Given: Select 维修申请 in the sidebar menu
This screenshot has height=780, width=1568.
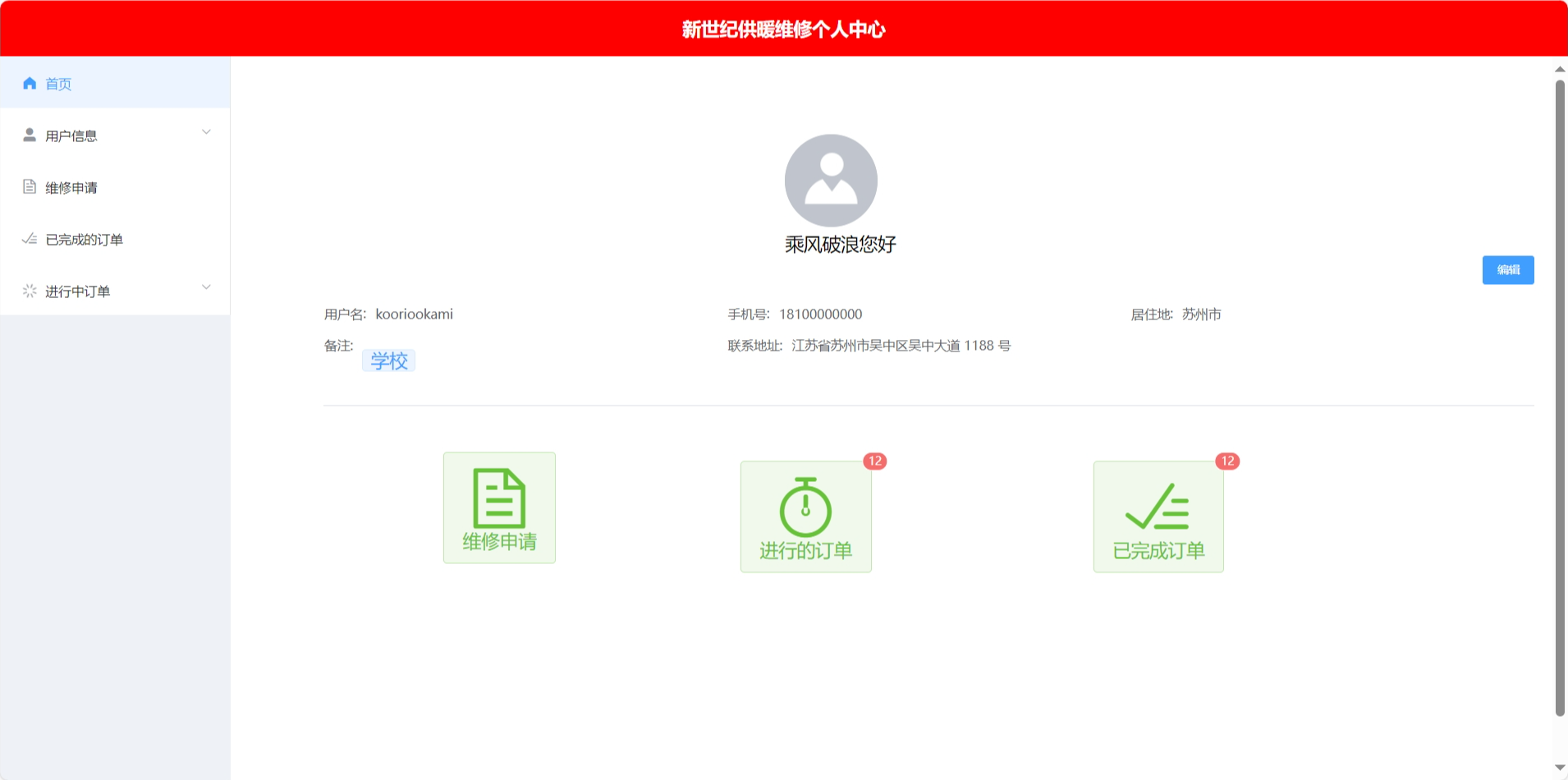Looking at the screenshot, I should click(x=71, y=188).
